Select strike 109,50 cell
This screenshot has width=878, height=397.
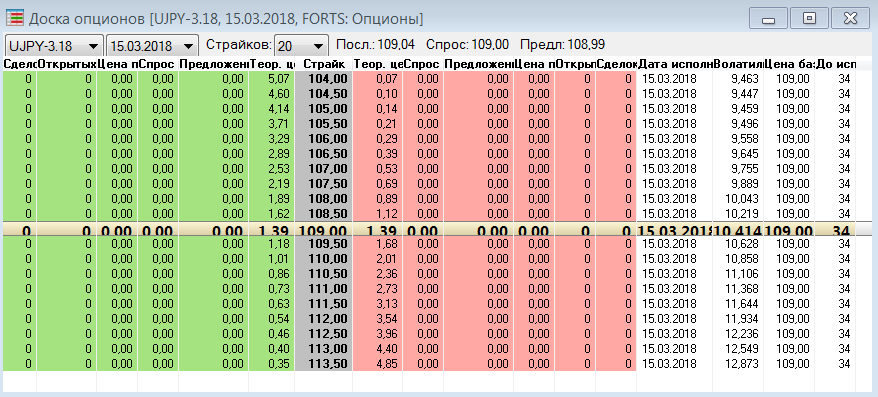coord(323,244)
